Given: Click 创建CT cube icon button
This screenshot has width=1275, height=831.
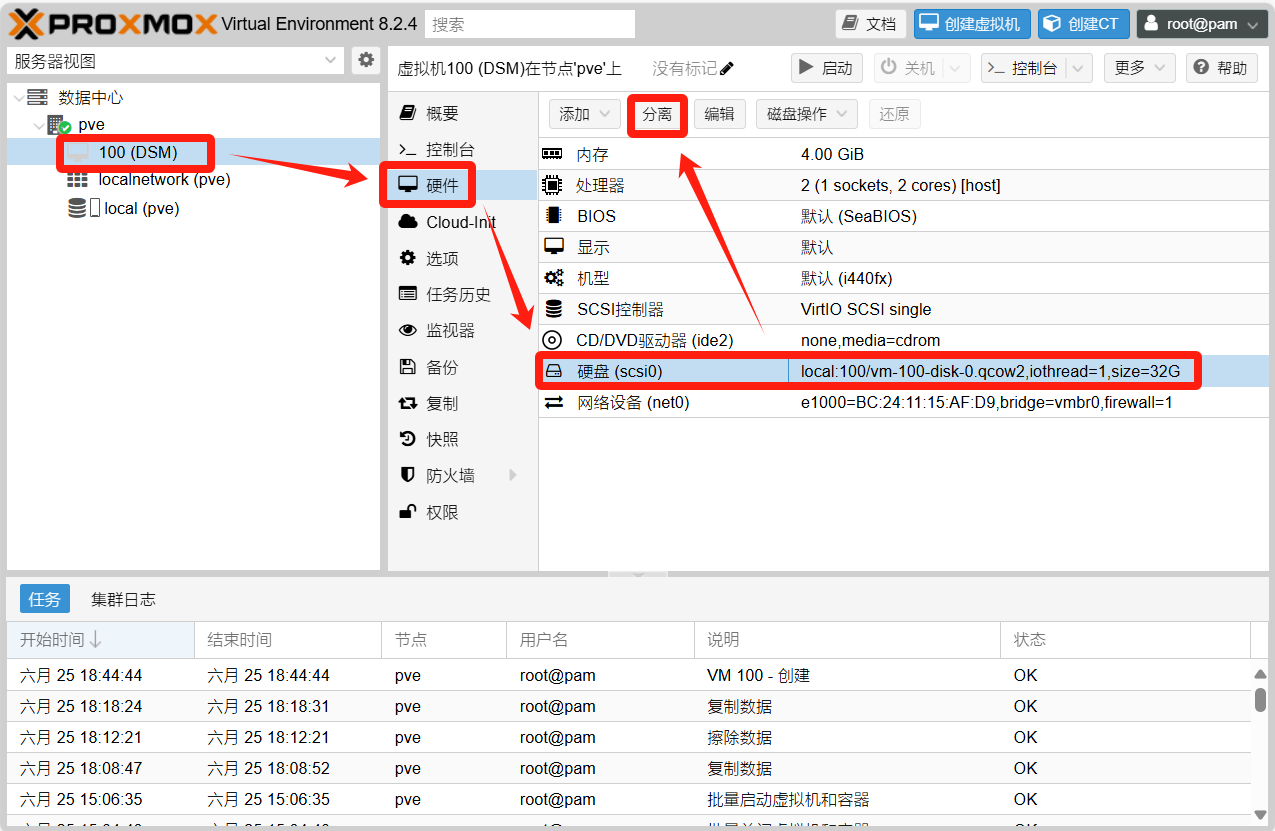Looking at the screenshot, I should pos(1083,24).
